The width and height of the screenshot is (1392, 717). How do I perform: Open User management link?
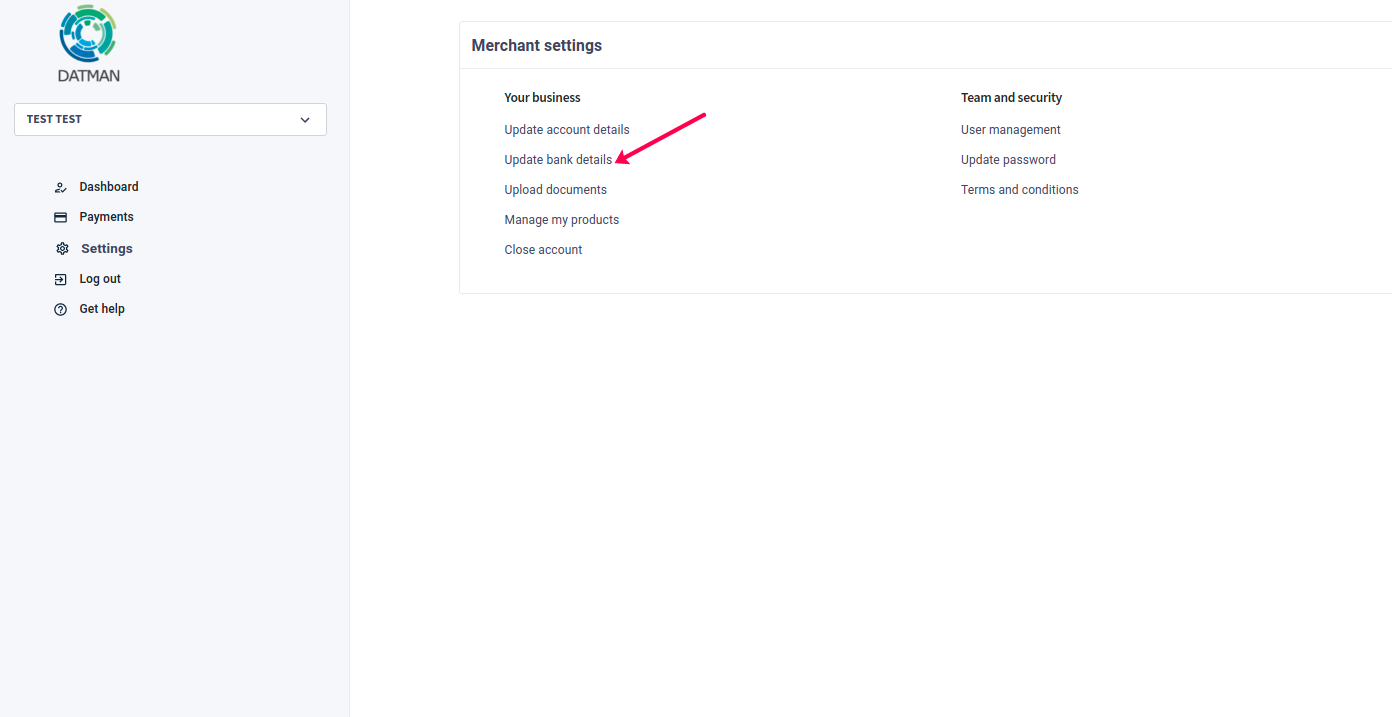pos(1010,130)
